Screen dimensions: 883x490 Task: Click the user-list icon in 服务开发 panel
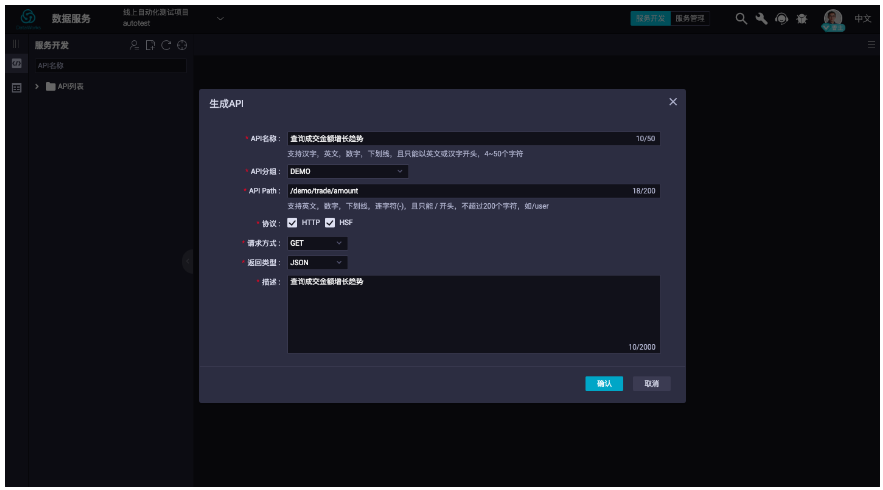(x=134, y=45)
